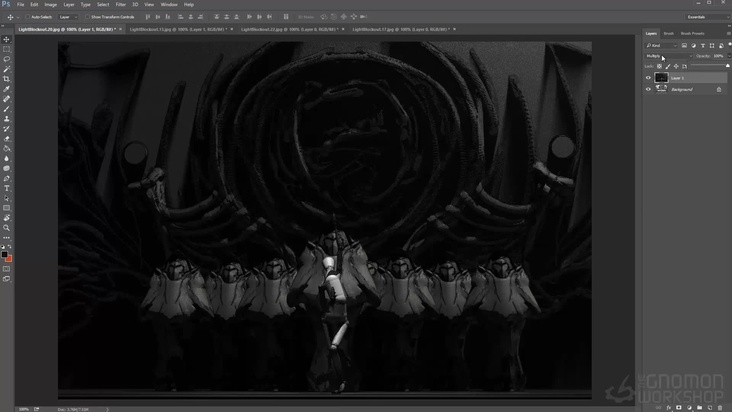Open the Window menu

click(169, 5)
